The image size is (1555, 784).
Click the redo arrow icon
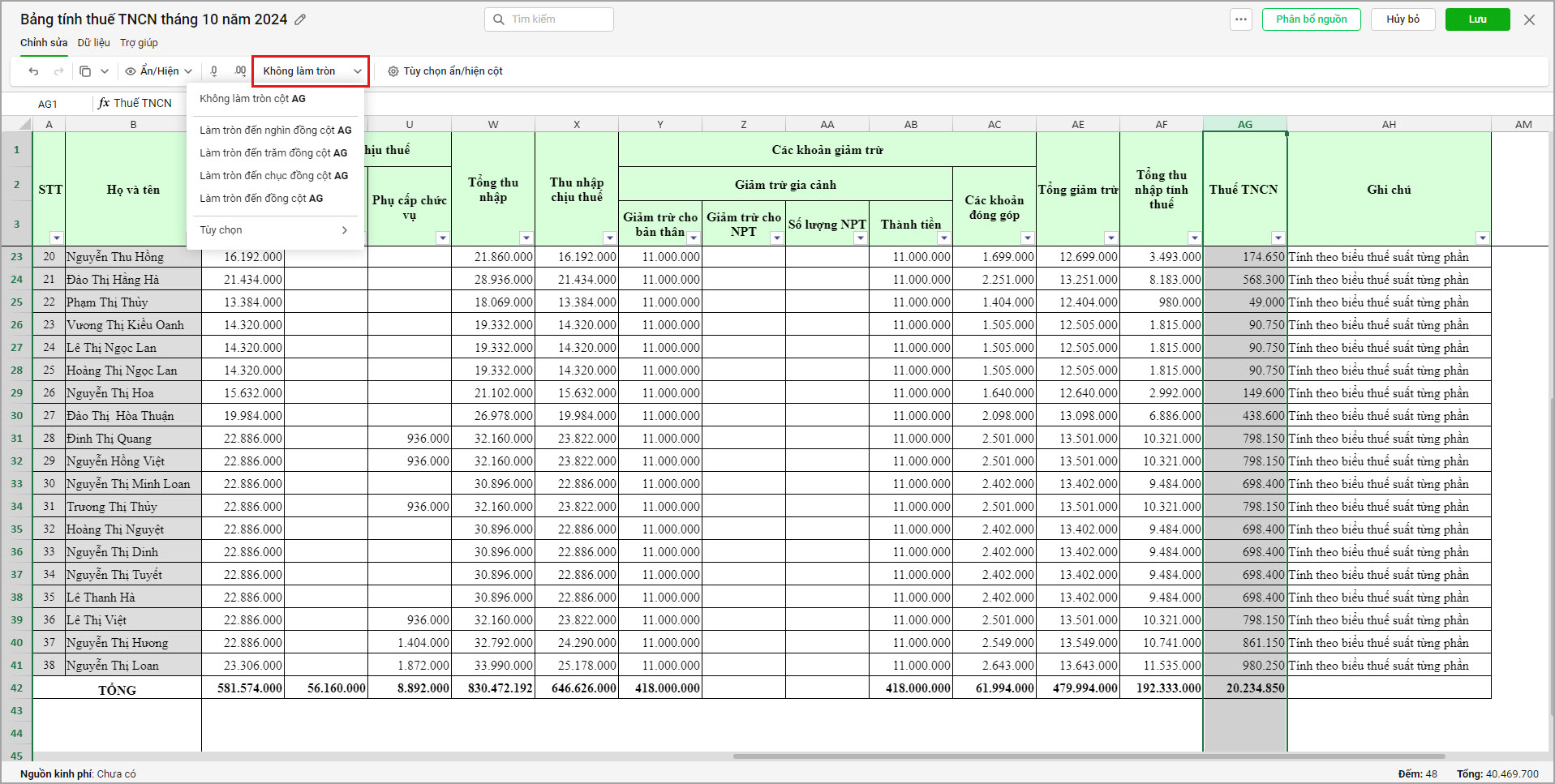pos(58,71)
